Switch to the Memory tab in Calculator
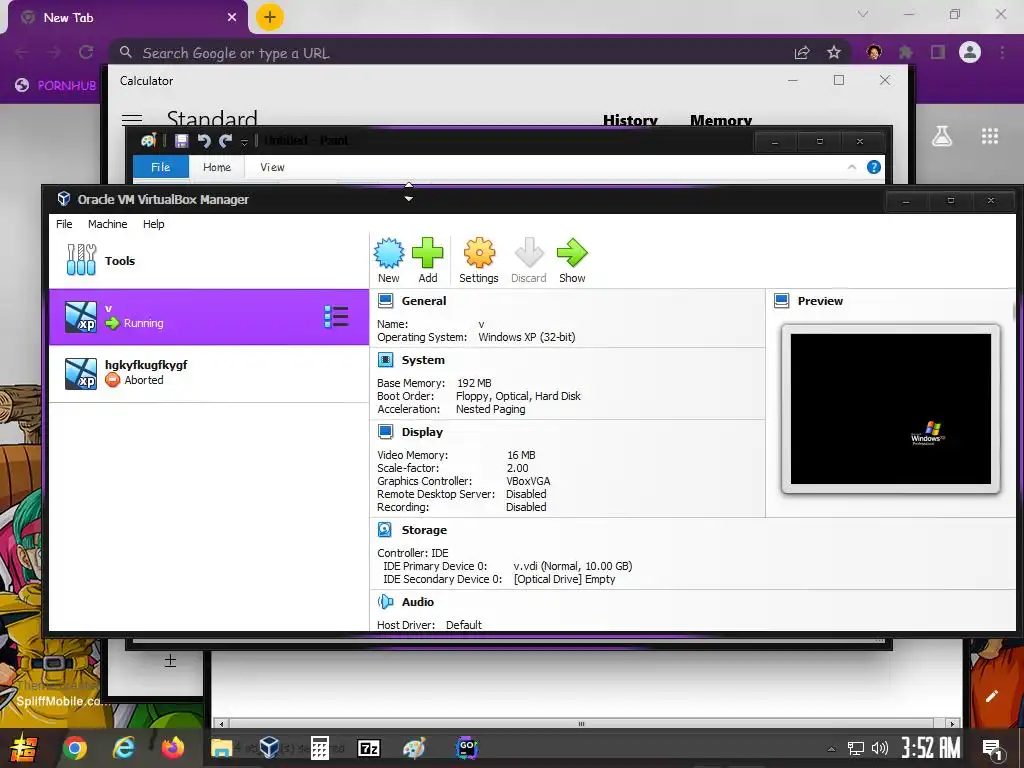1024x768 pixels. [721, 120]
